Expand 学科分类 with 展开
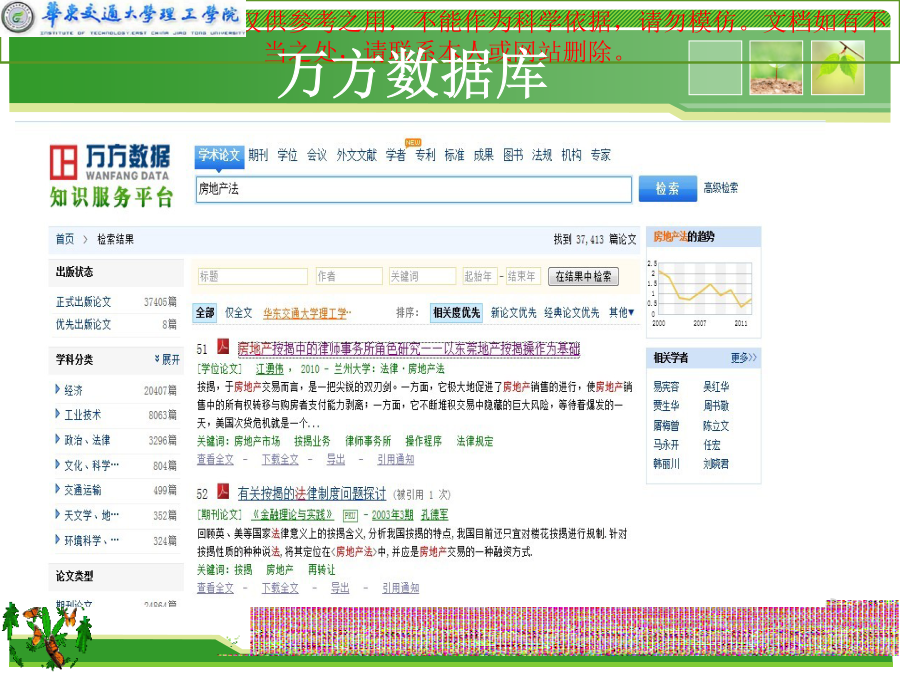This screenshot has width=900, height=675. tap(167, 359)
